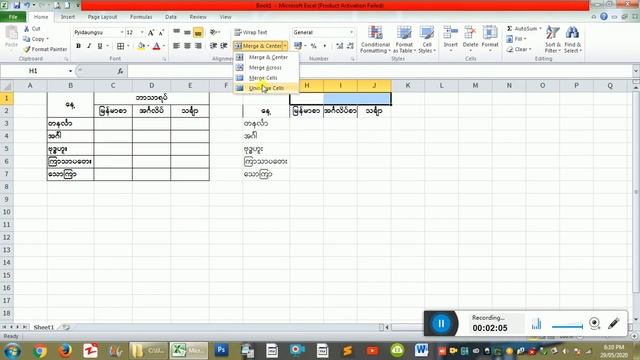Open Find & Select binoculars
Image resolution: width=640 pixels, height=360 pixels.
[572, 39]
